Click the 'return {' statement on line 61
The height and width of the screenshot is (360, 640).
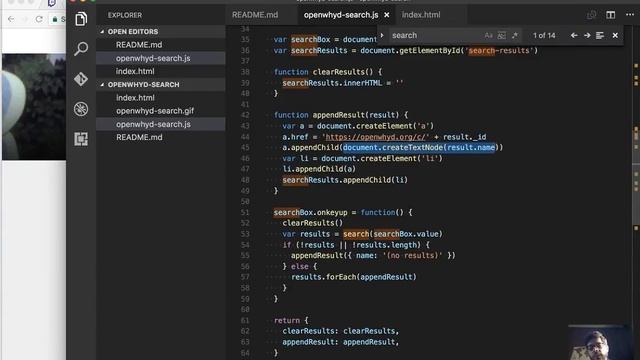(291, 320)
